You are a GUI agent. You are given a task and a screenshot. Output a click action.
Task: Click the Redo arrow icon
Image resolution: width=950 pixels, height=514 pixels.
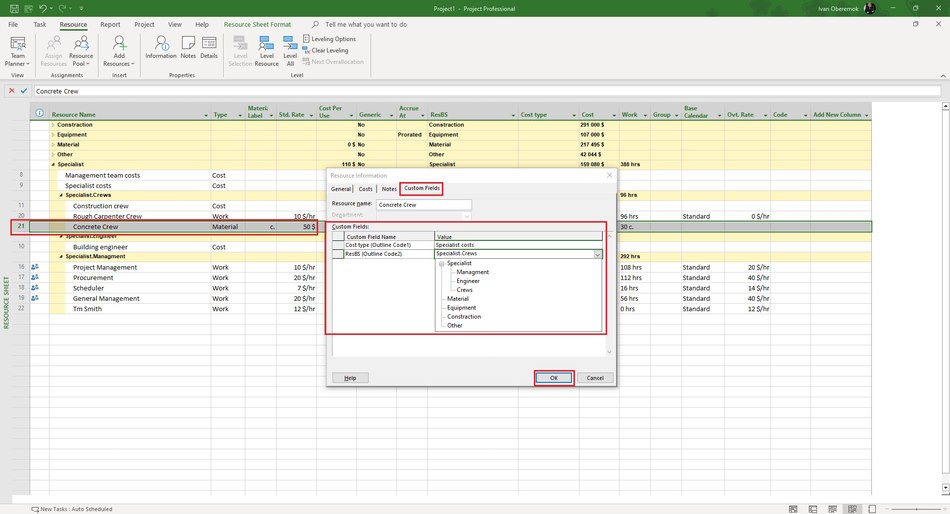click(x=62, y=8)
